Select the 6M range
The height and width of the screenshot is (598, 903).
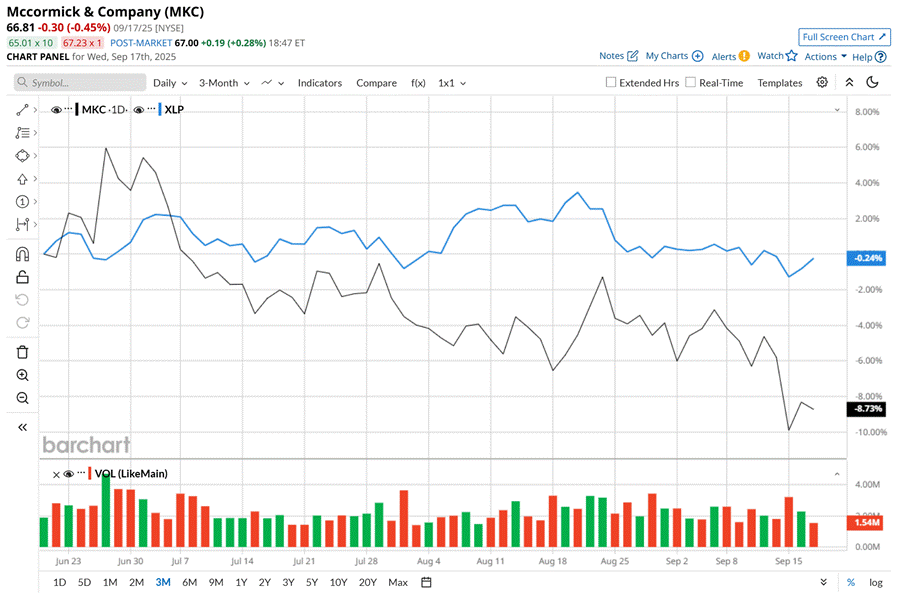(x=189, y=582)
